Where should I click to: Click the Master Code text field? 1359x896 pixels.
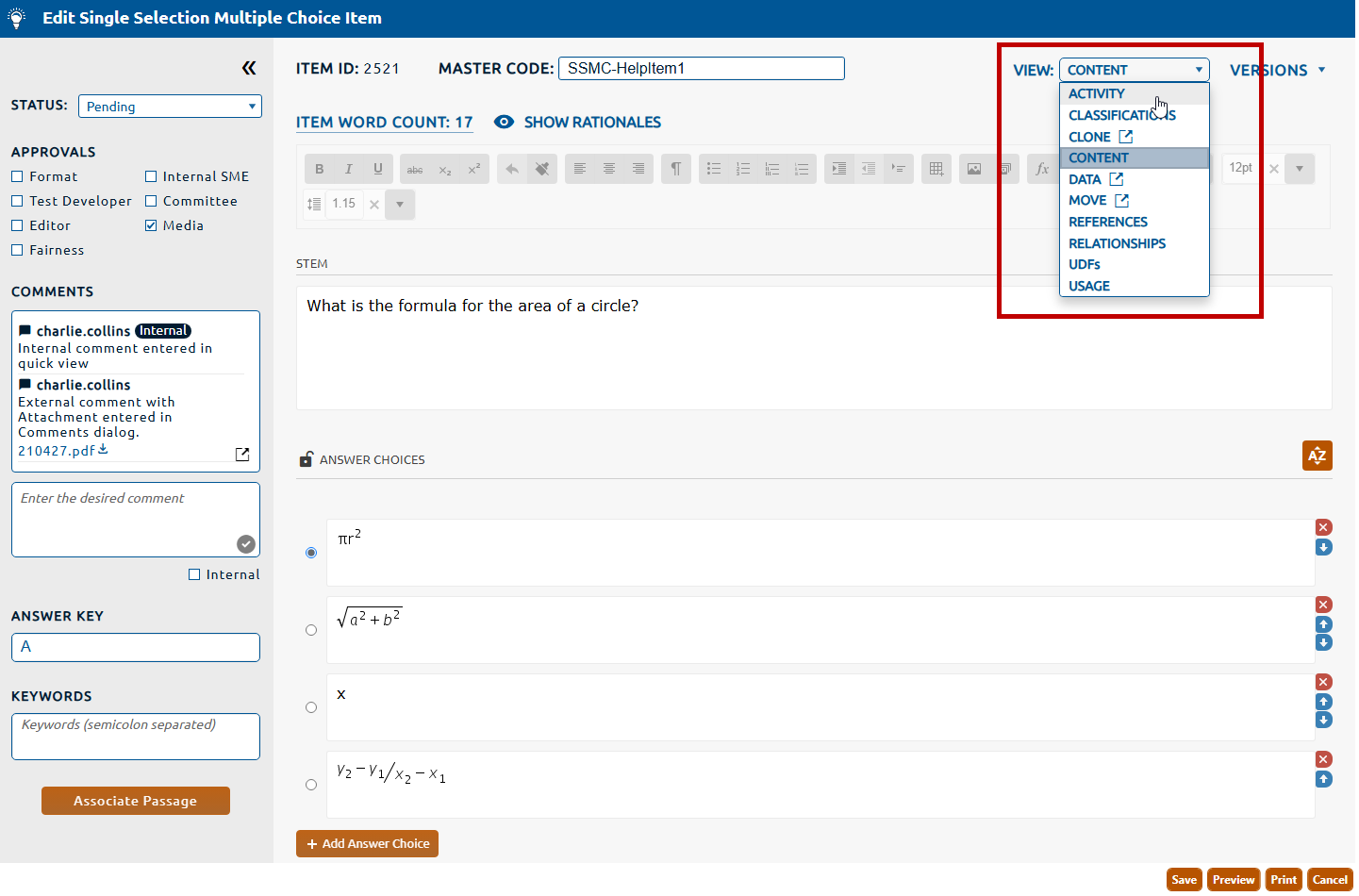pos(701,69)
